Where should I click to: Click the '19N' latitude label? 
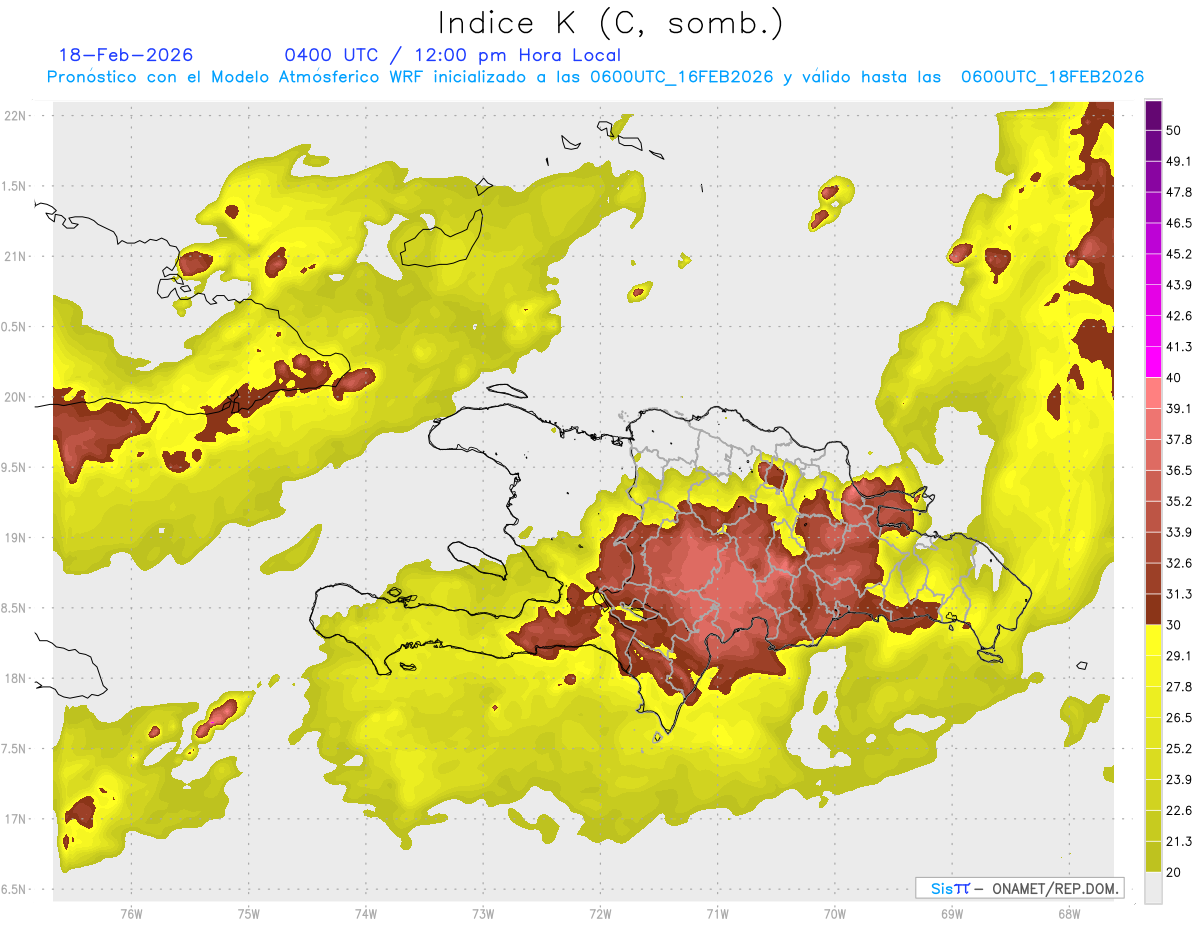(17, 538)
